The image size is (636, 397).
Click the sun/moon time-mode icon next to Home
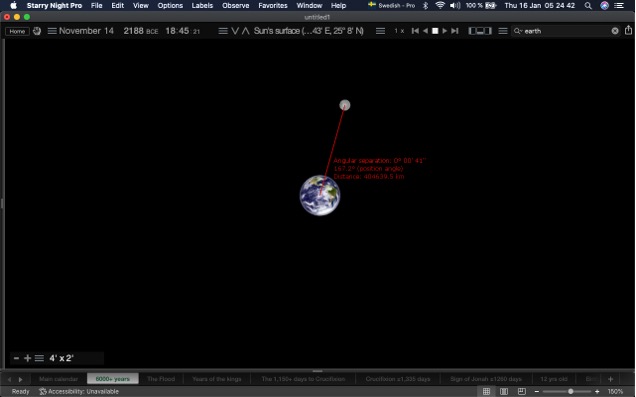click(x=37, y=31)
